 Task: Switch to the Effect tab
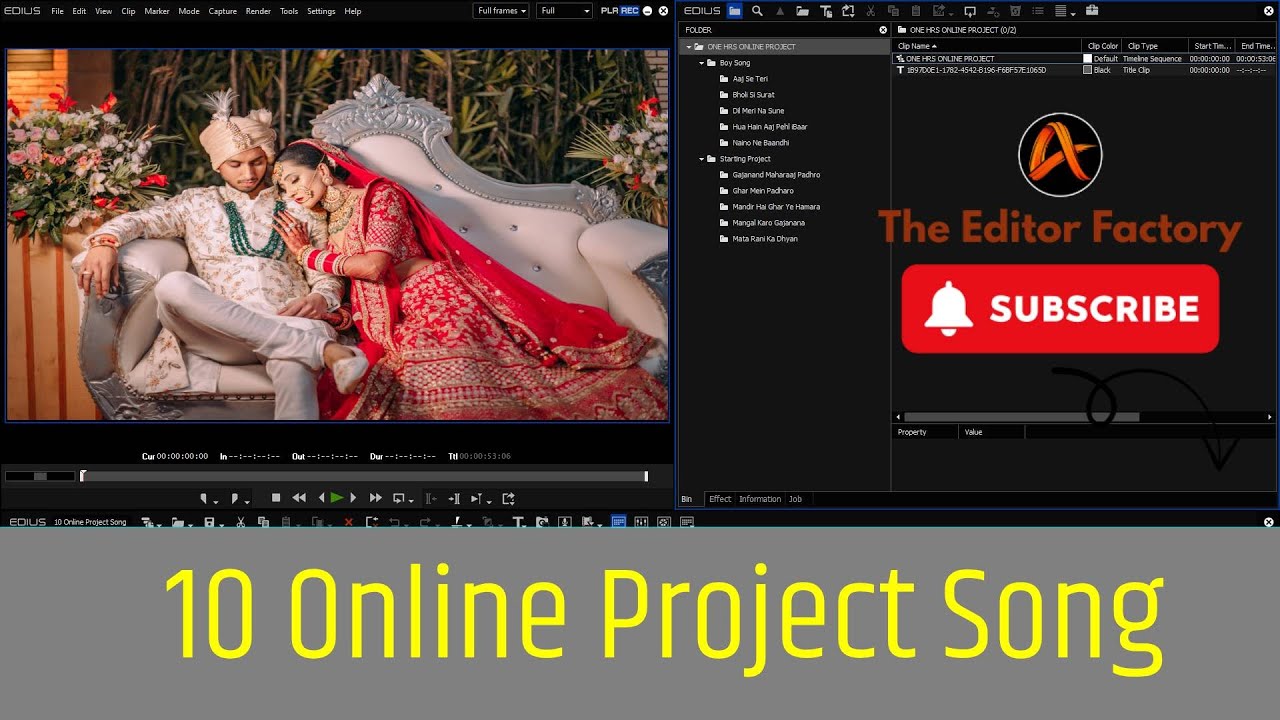[720, 499]
